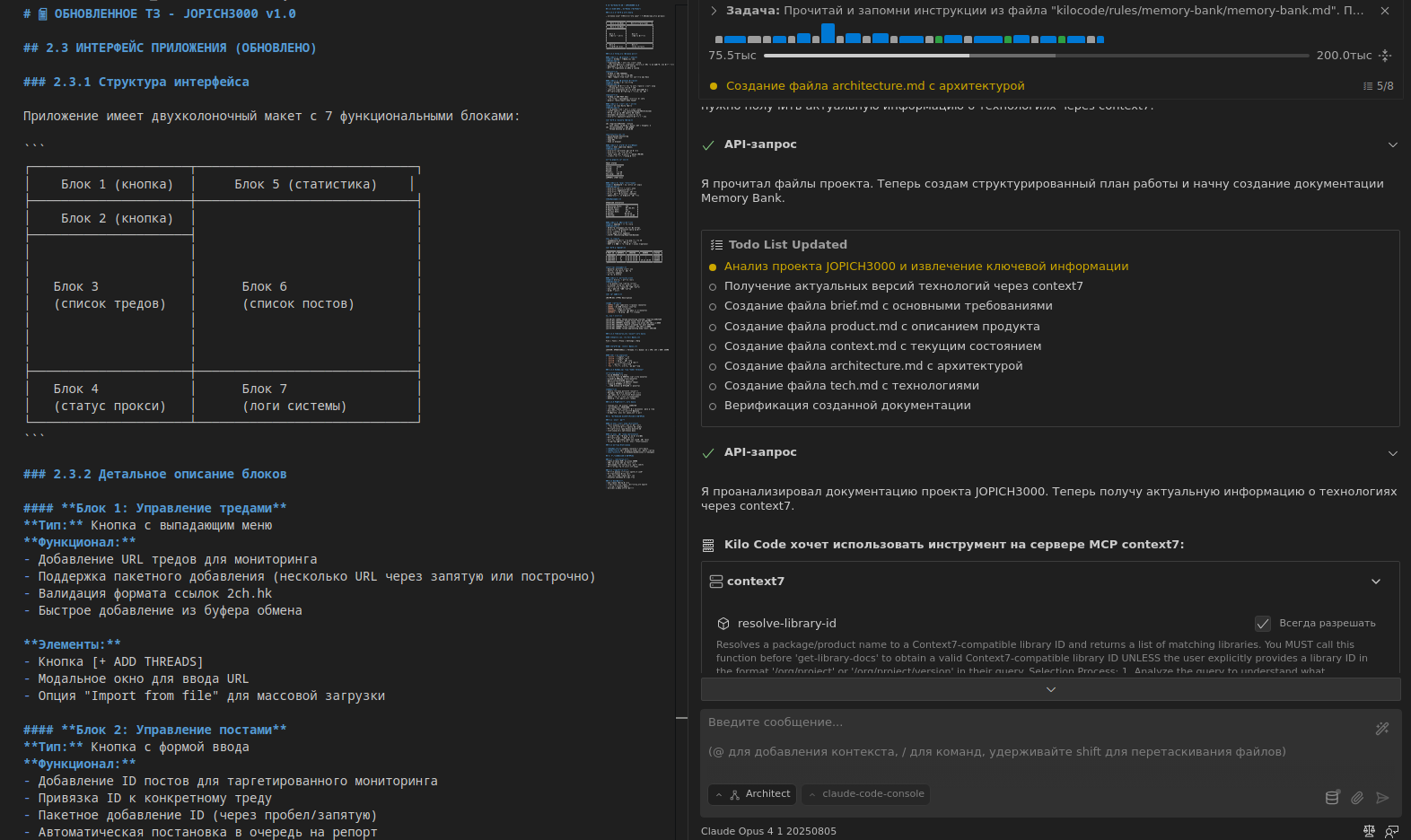The height and width of the screenshot is (840, 1411).
Task: Click the 5/8 todo progress indicator
Action: point(1379,86)
